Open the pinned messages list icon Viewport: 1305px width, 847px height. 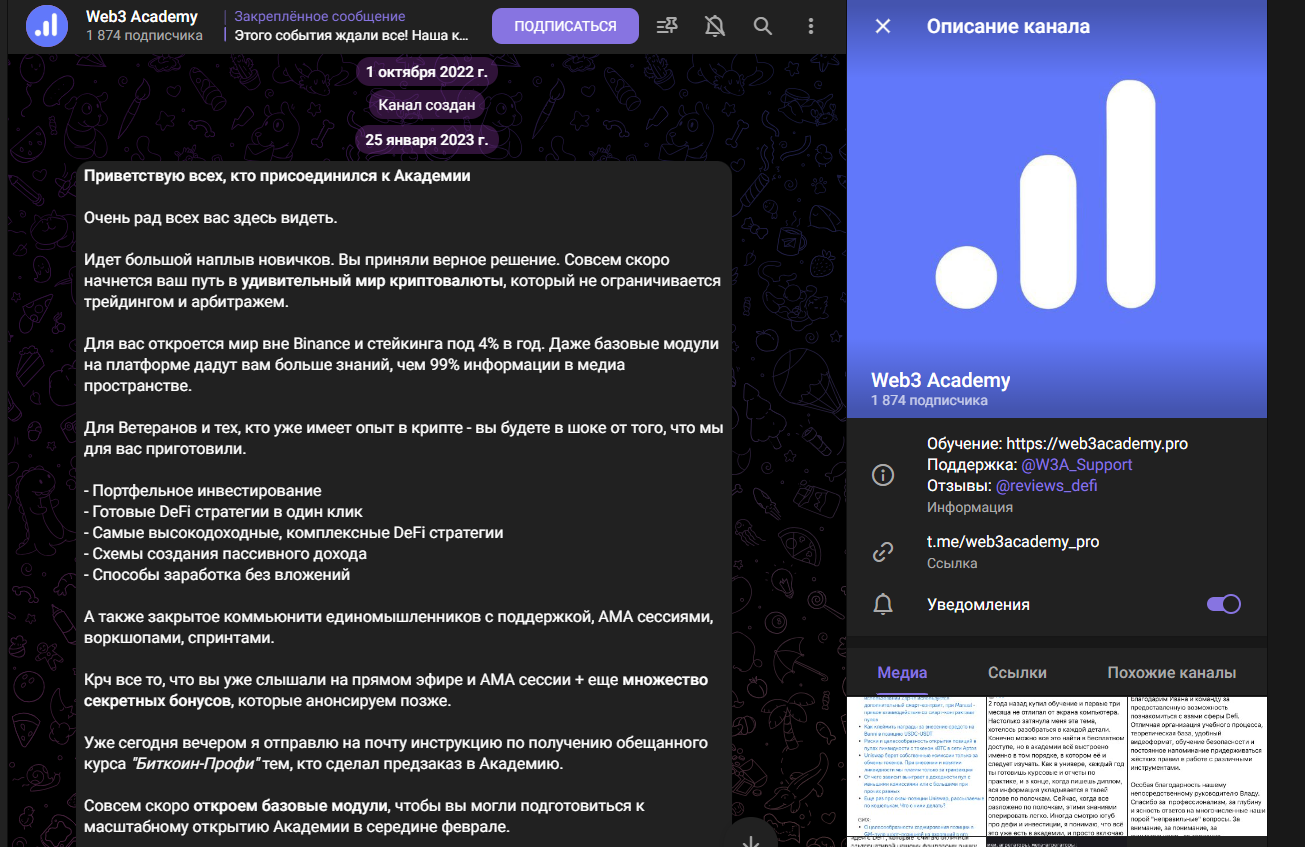click(x=667, y=27)
